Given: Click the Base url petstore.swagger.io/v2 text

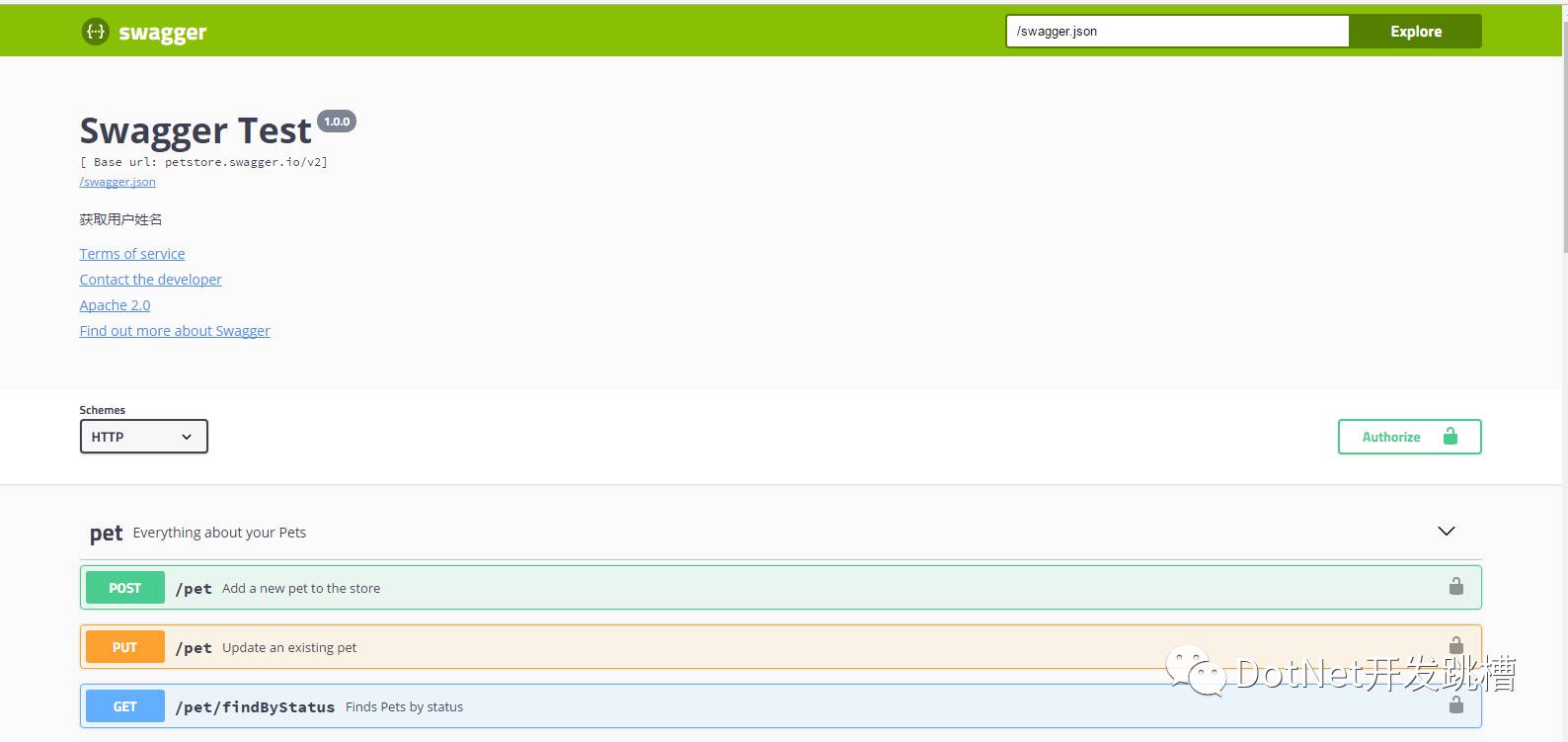Looking at the screenshot, I should click(x=203, y=162).
